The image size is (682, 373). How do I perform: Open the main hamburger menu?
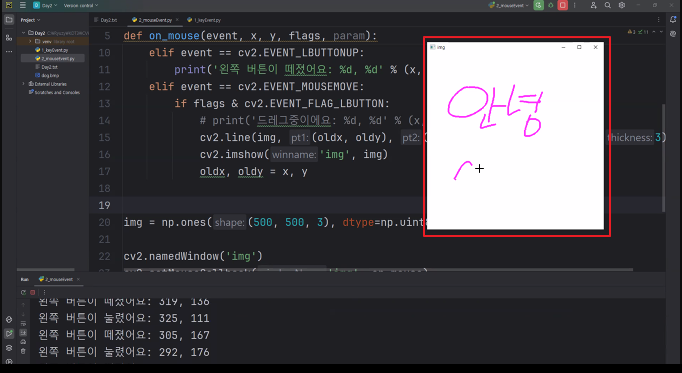[x=23, y=5]
